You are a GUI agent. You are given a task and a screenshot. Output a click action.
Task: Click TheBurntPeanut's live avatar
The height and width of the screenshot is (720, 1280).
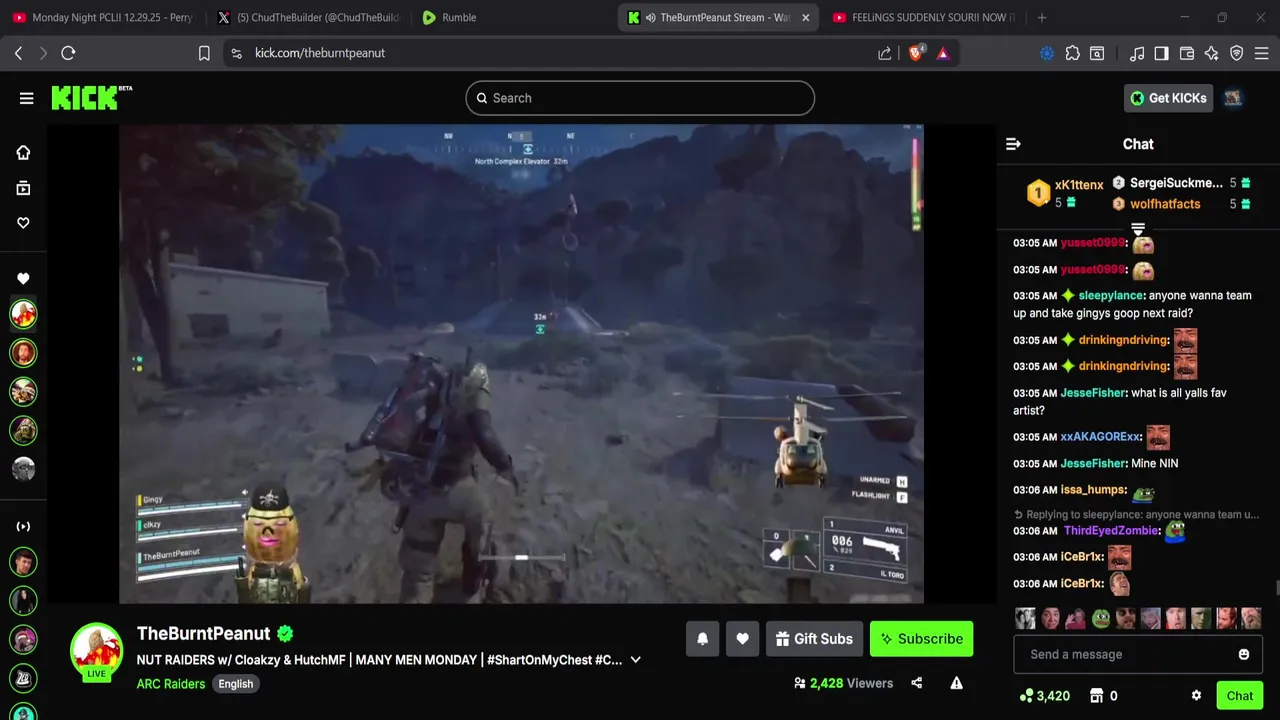pos(96,650)
